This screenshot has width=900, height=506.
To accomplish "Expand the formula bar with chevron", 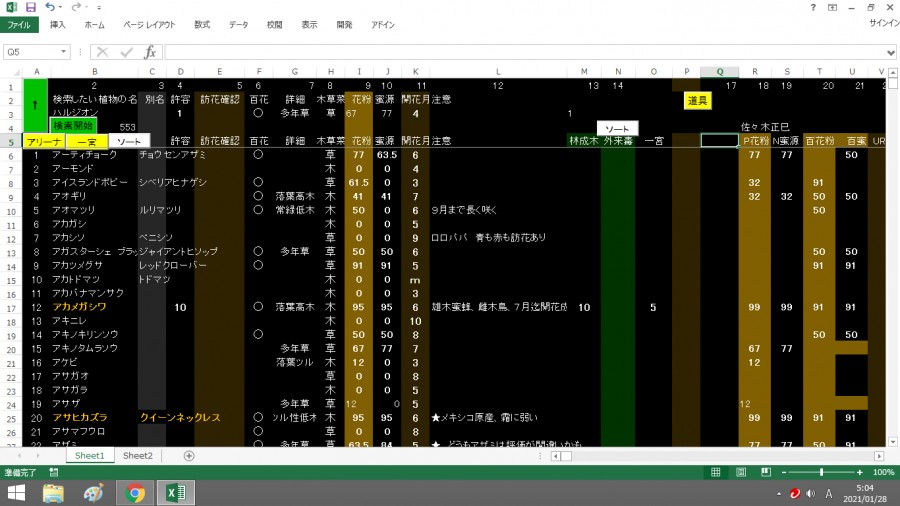I will pos(891,52).
